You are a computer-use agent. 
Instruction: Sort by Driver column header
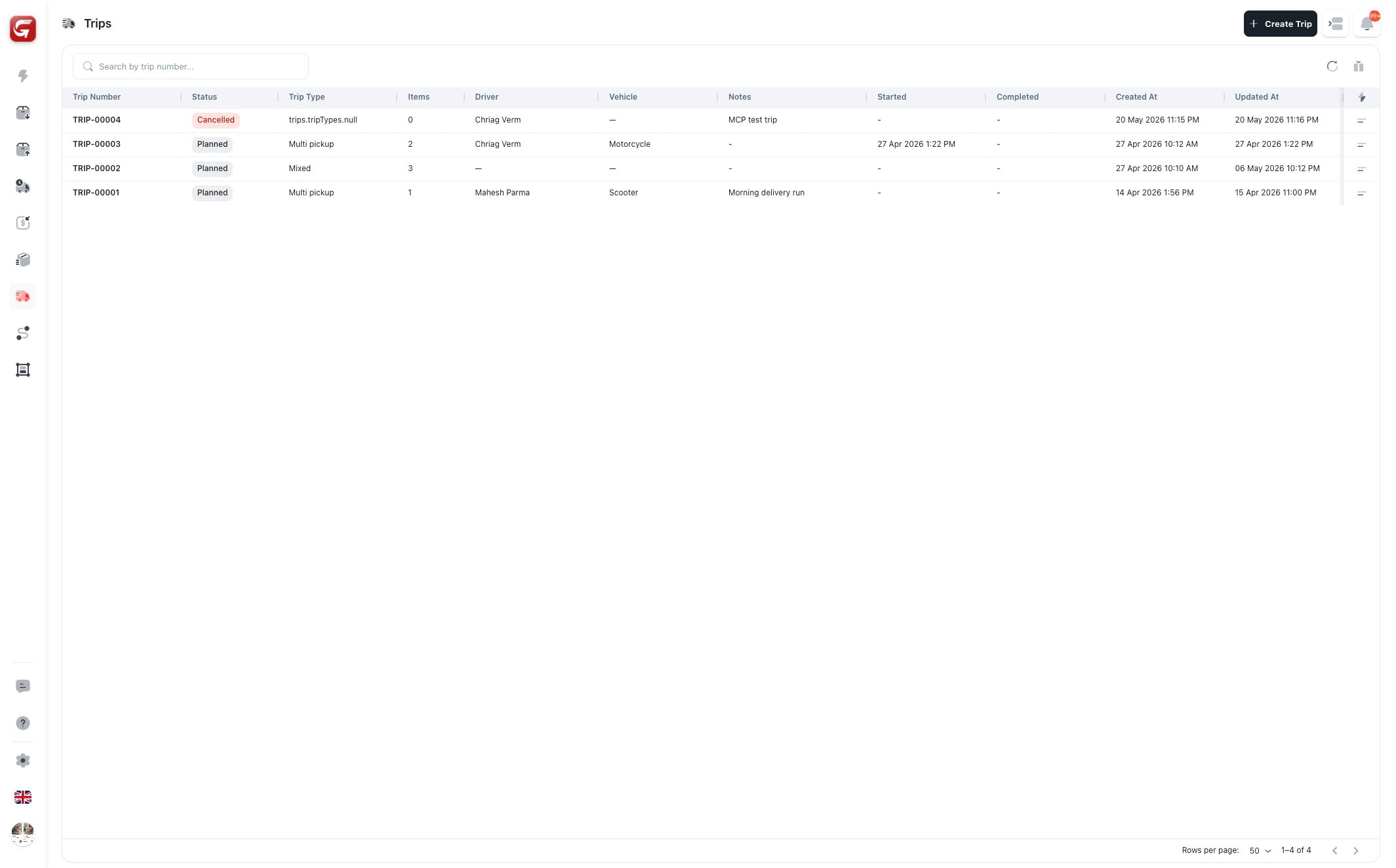pyautogui.click(x=487, y=97)
